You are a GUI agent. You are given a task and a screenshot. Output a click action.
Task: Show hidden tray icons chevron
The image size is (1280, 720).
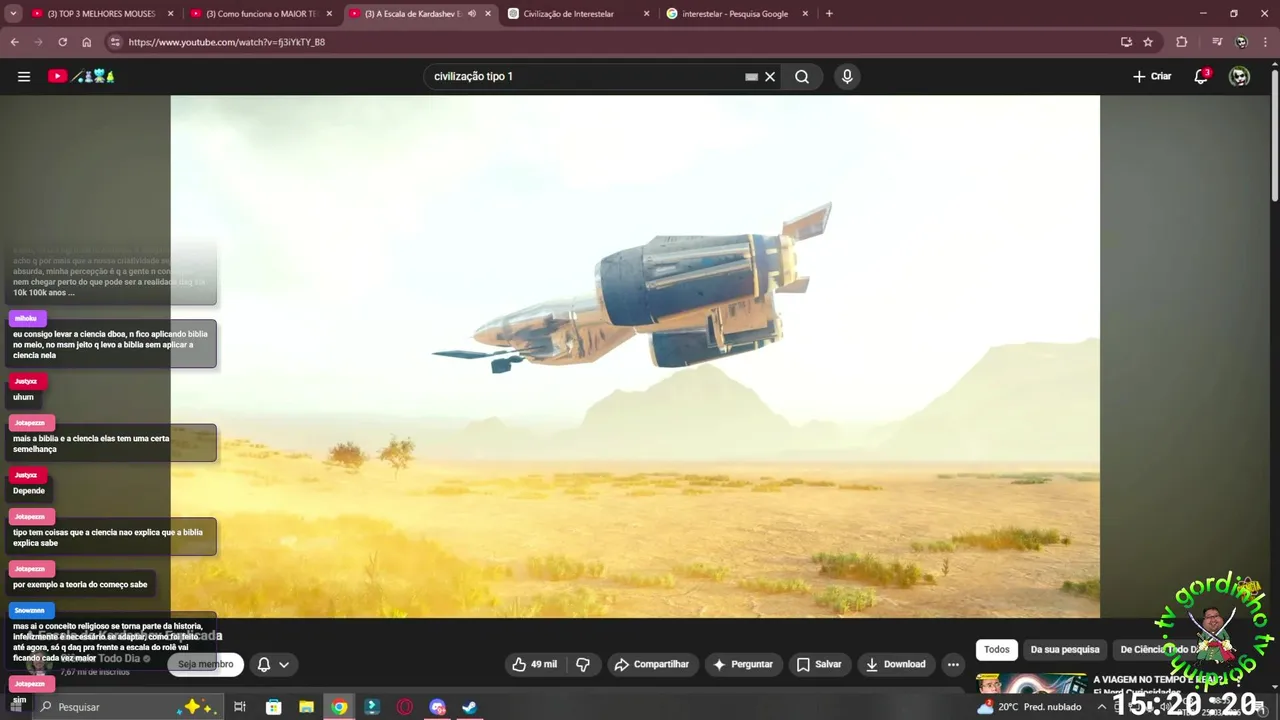point(1101,707)
